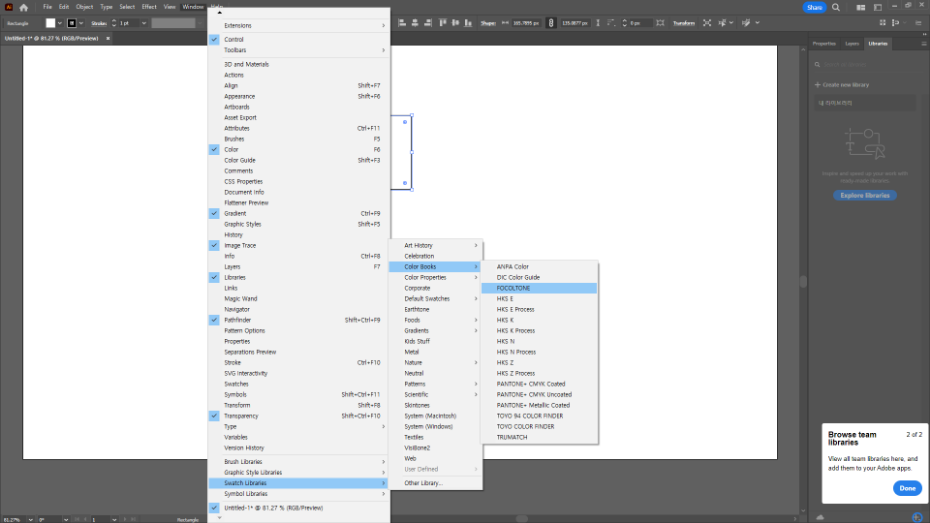Click the corner type icon in control bar
This screenshot has width=930, height=523.
(611, 23)
